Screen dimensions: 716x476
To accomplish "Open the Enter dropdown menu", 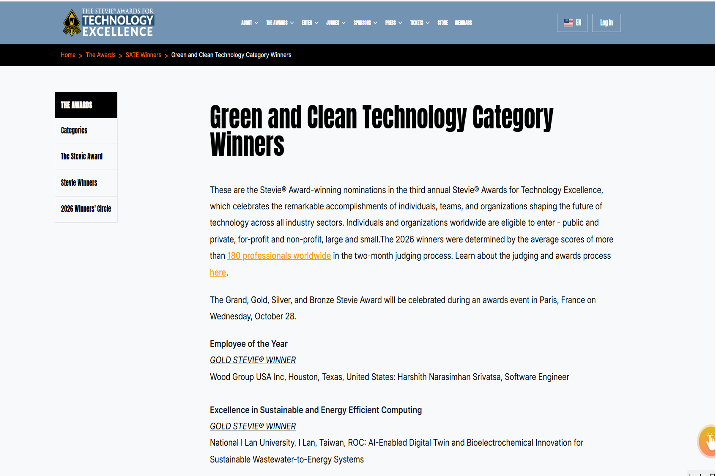I will tap(310, 22).
